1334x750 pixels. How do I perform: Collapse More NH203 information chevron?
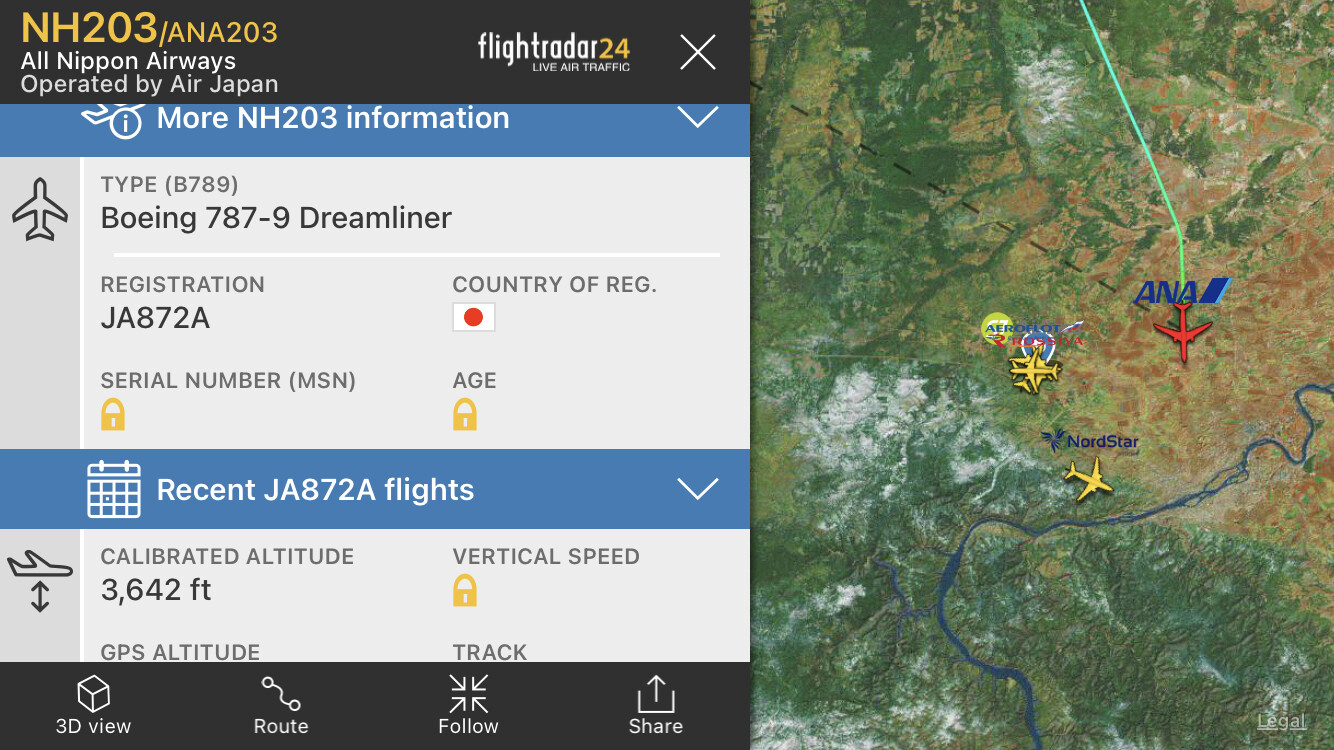(697, 118)
